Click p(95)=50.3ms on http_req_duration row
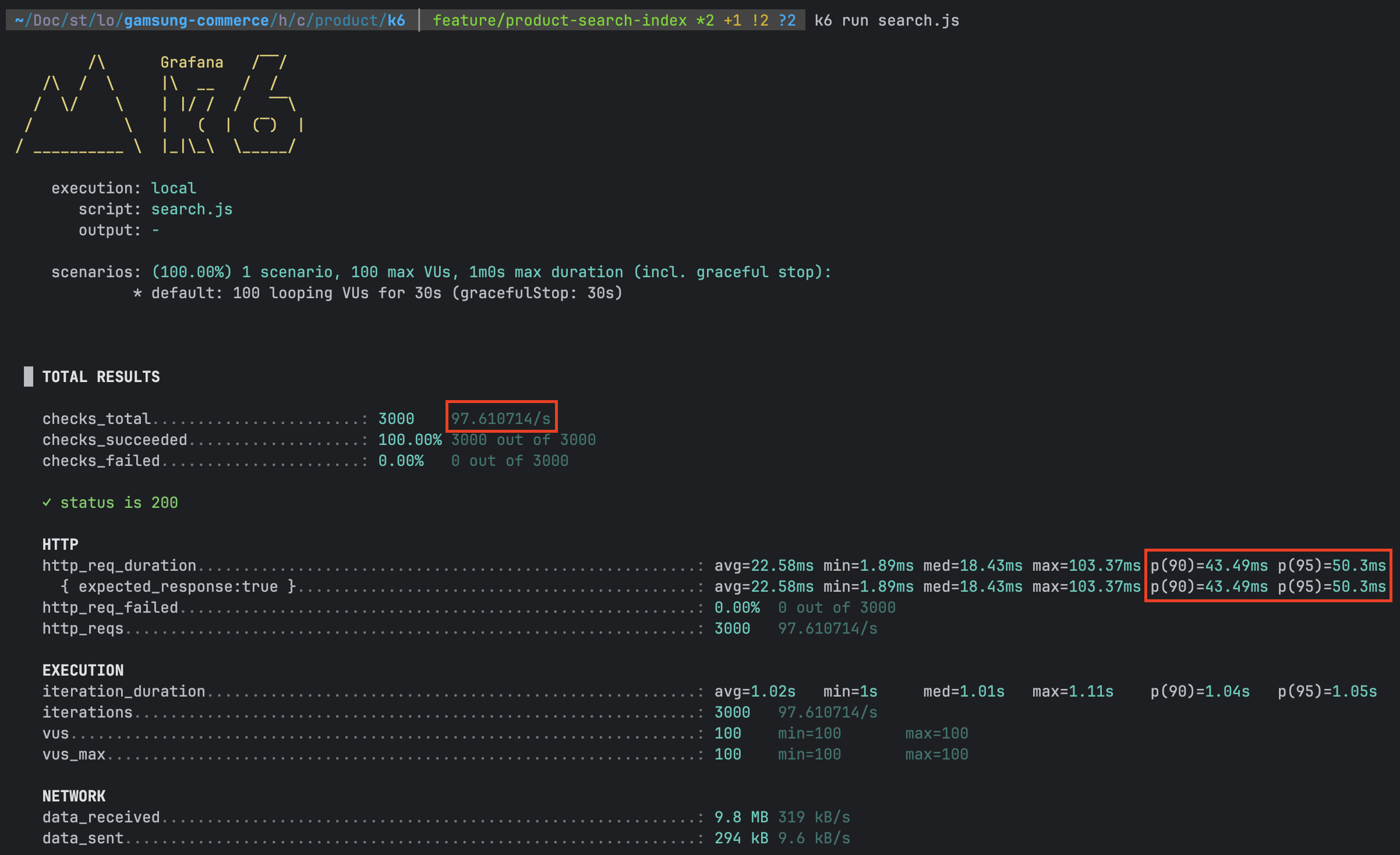1400x855 pixels. [1331, 566]
